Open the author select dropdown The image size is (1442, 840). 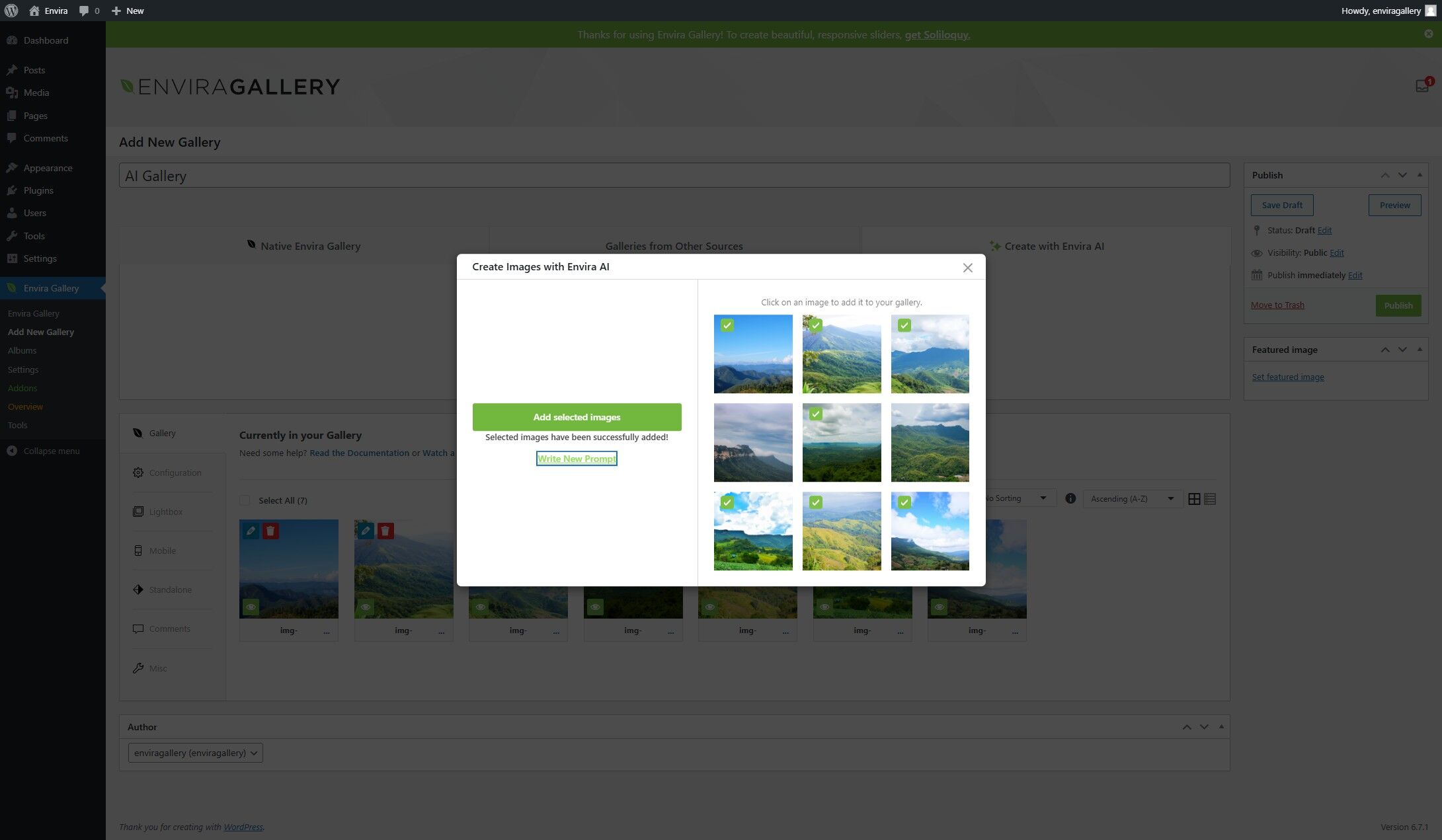point(195,753)
